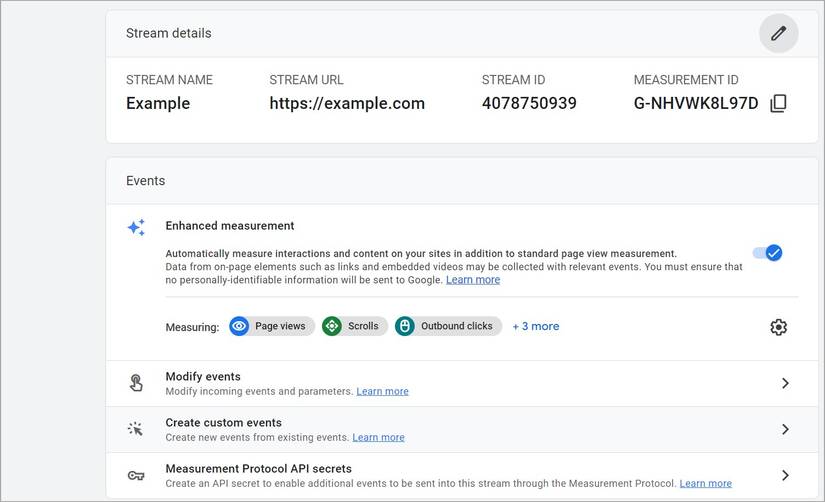Open Learn more link under Enhanced measurement

click(x=473, y=280)
